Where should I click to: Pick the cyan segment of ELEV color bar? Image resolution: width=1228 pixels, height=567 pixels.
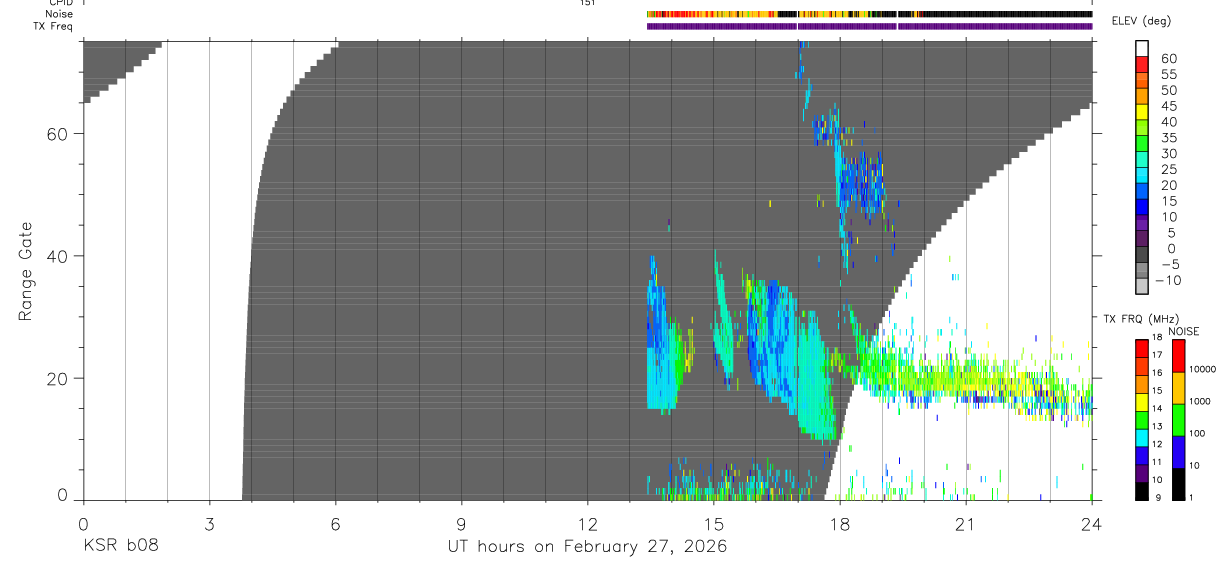[1143, 175]
